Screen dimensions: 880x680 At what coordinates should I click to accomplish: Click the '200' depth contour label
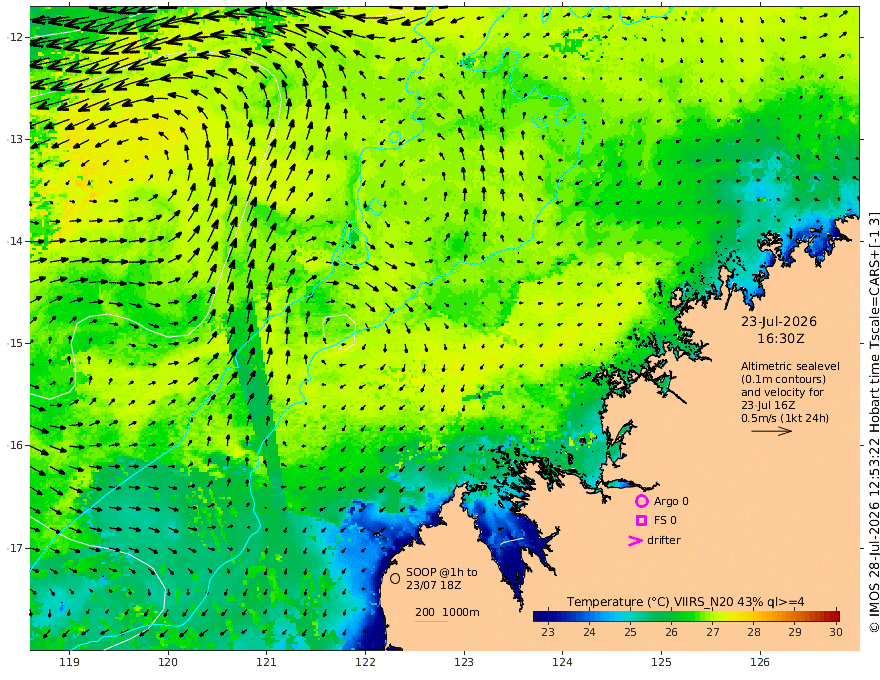coord(425,612)
